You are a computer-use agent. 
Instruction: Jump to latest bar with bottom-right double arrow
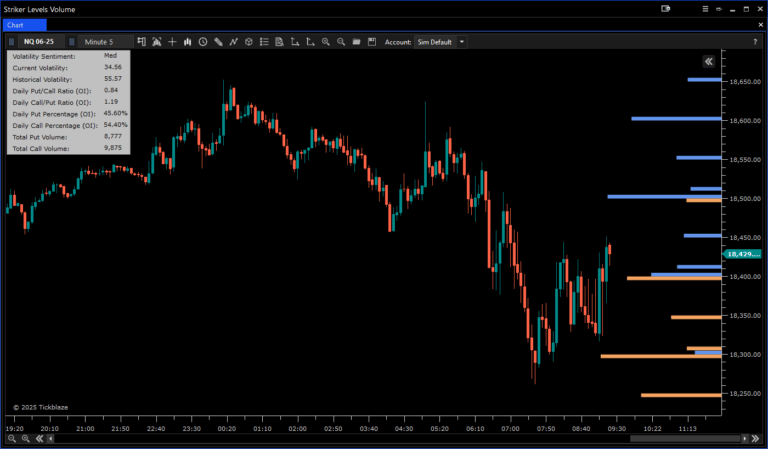[x=757, y=438]
